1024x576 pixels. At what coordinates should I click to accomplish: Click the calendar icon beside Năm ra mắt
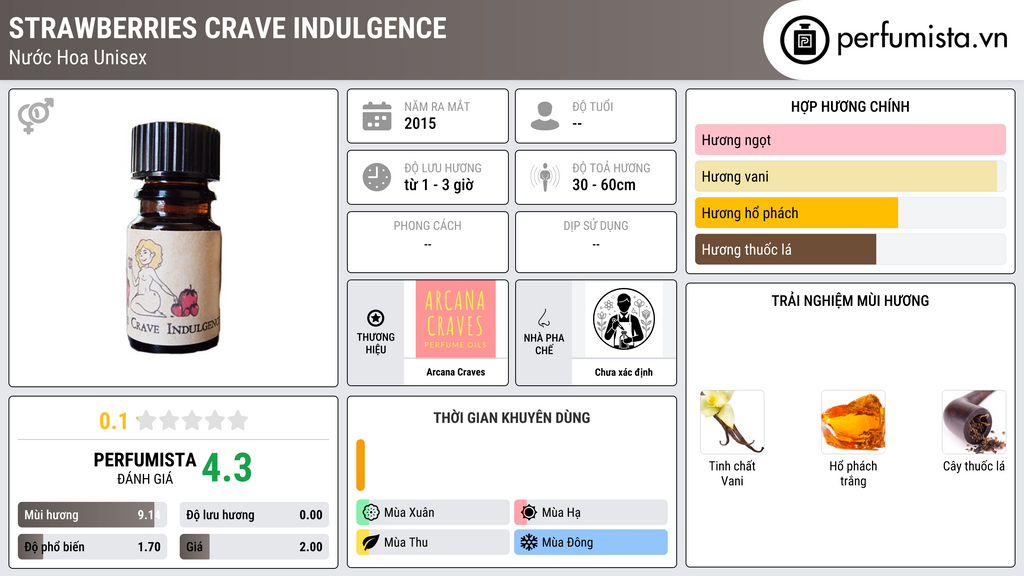tap(377, 116)
